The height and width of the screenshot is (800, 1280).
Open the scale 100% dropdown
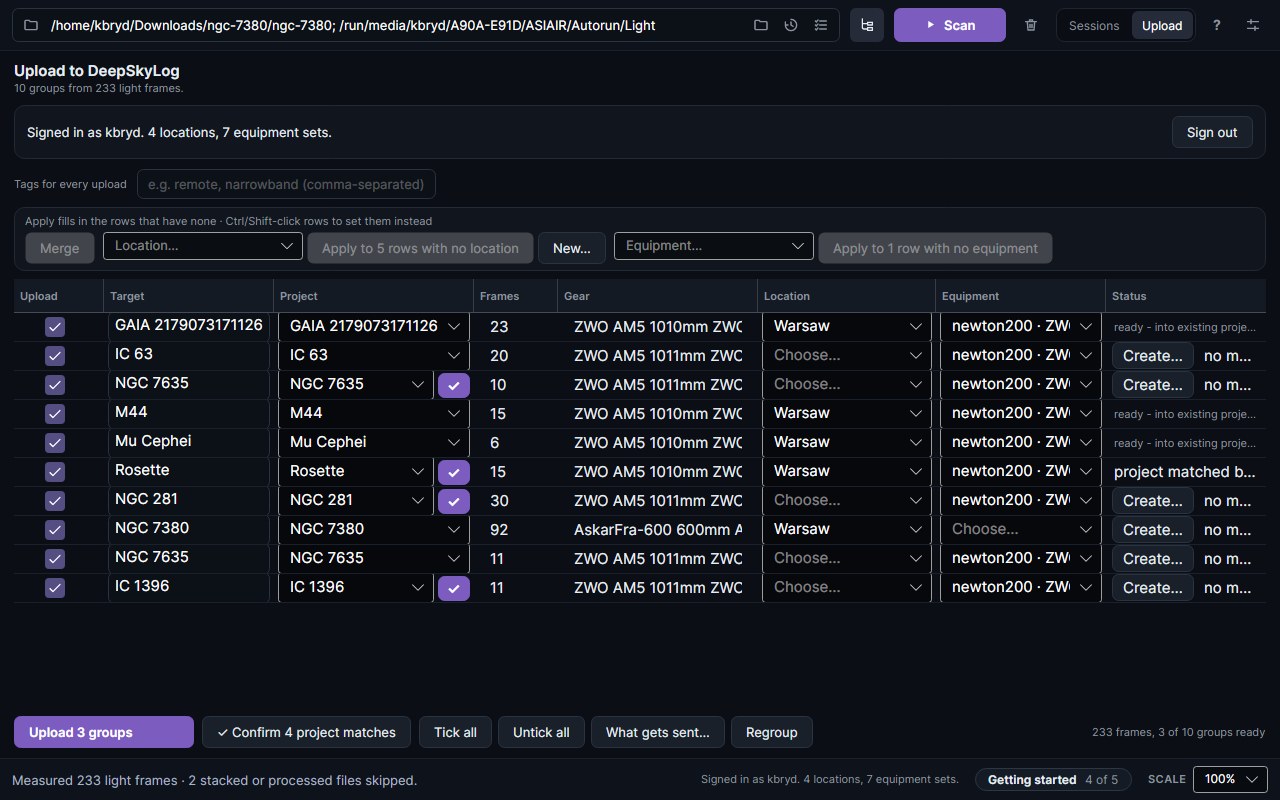point(1230,779)
